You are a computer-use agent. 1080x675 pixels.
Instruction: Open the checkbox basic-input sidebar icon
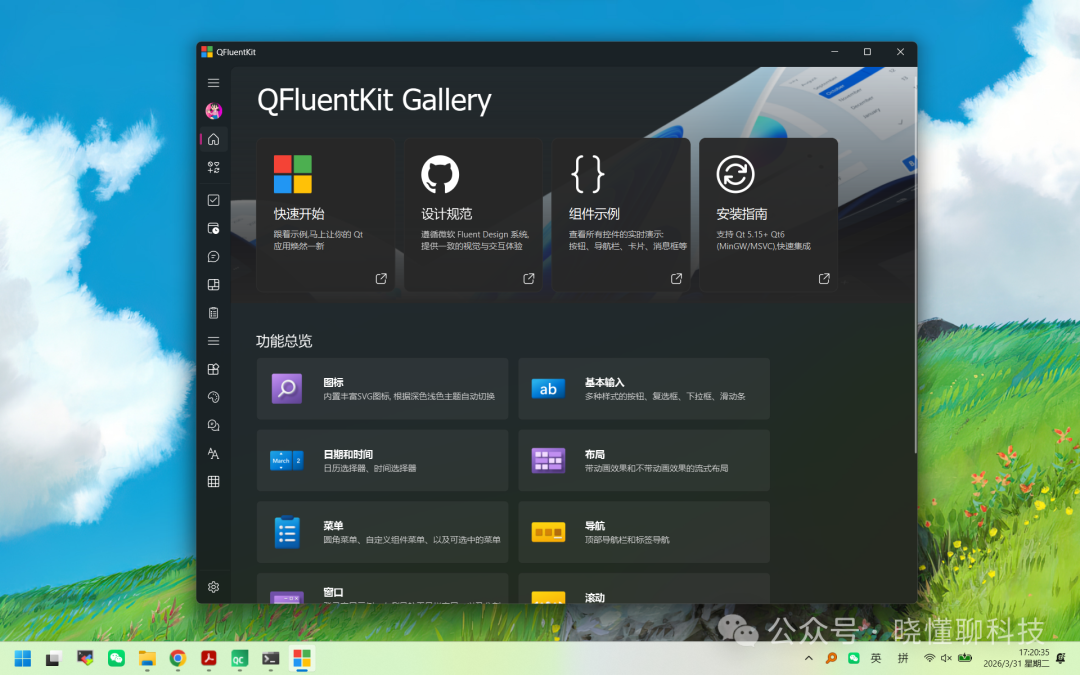214,200
